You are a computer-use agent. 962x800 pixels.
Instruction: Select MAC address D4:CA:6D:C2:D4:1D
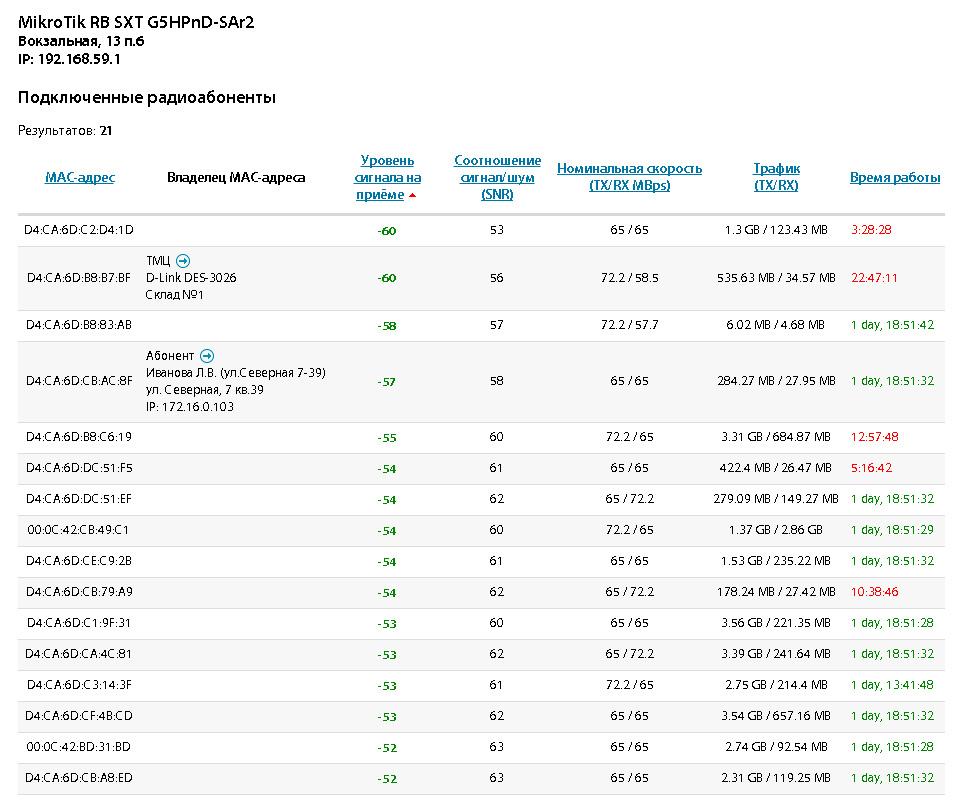[x=79, y=230]
